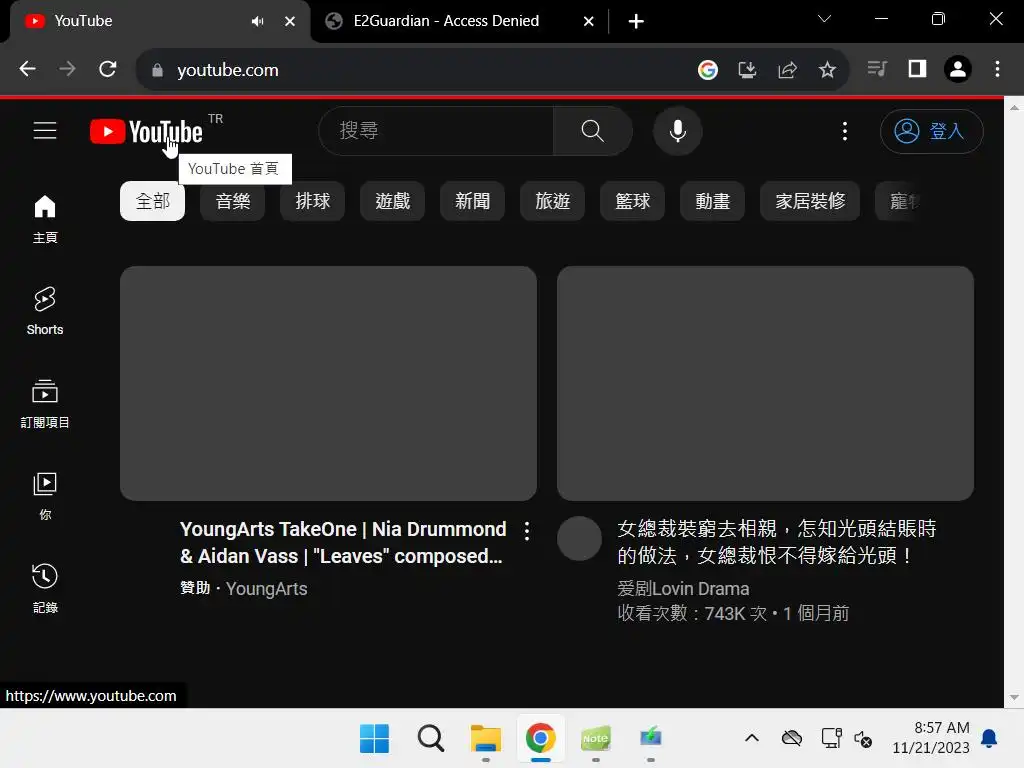Open YouTube settings three-dot menu
The image size is (1024, 768).
coord(844,131)
